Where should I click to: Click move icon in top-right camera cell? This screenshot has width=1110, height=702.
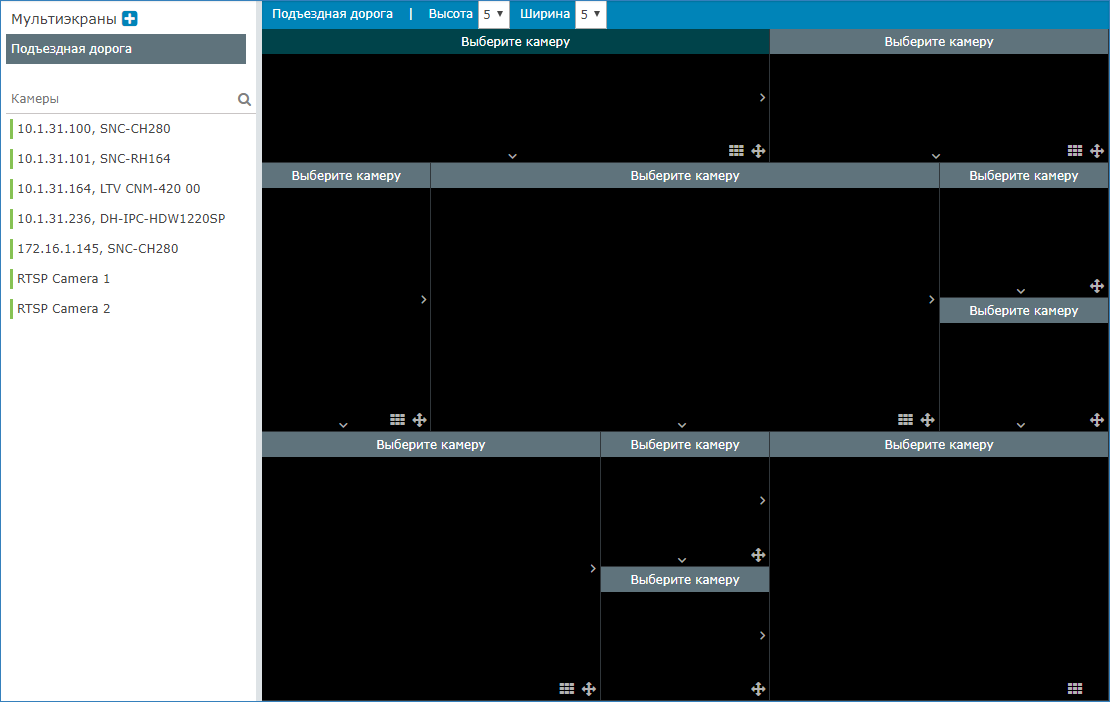[1097, 151]
